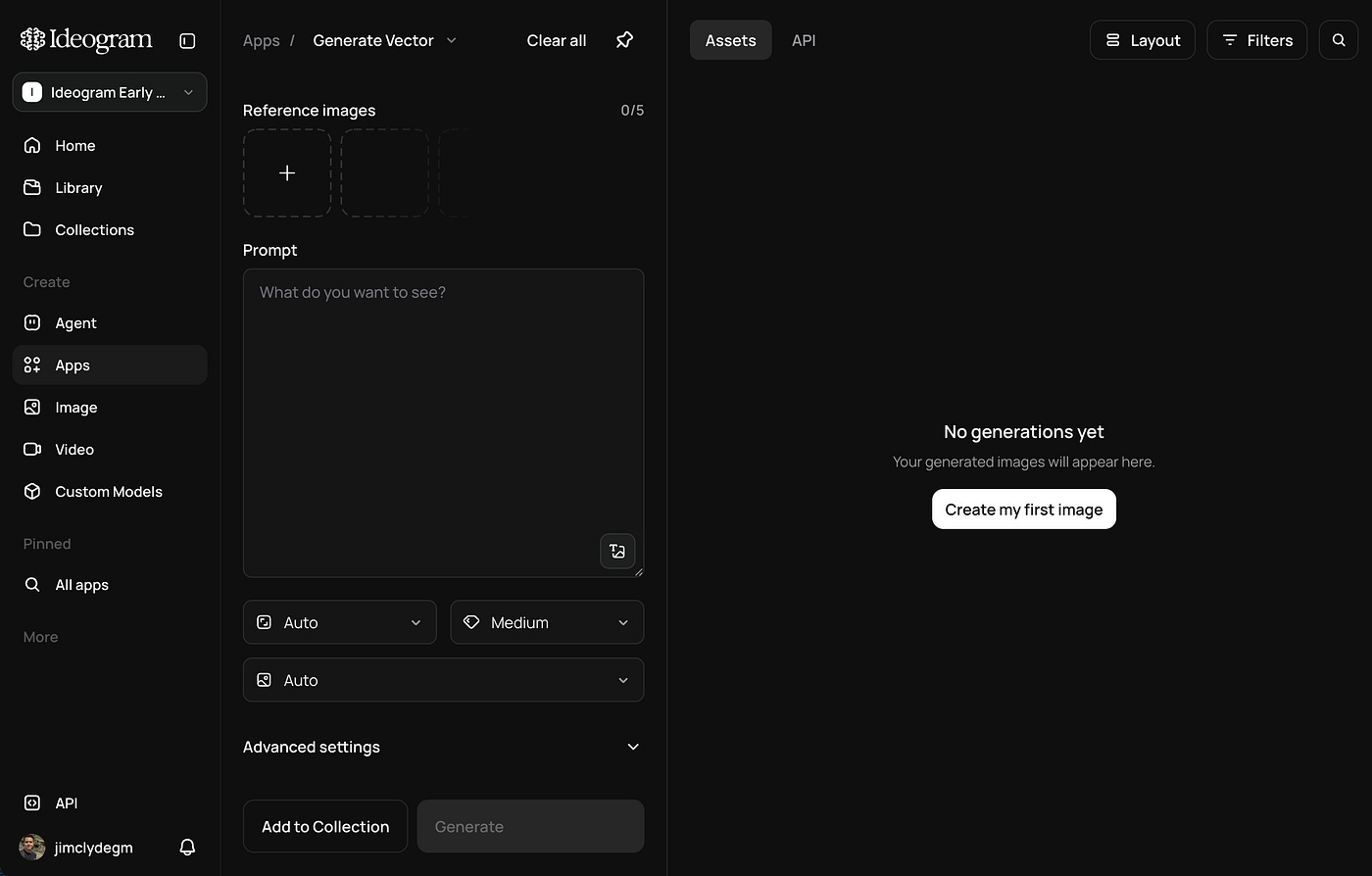The image size is (1372, 876).
Task: Expand Advanced settings
Action: (x=443, y=747)
